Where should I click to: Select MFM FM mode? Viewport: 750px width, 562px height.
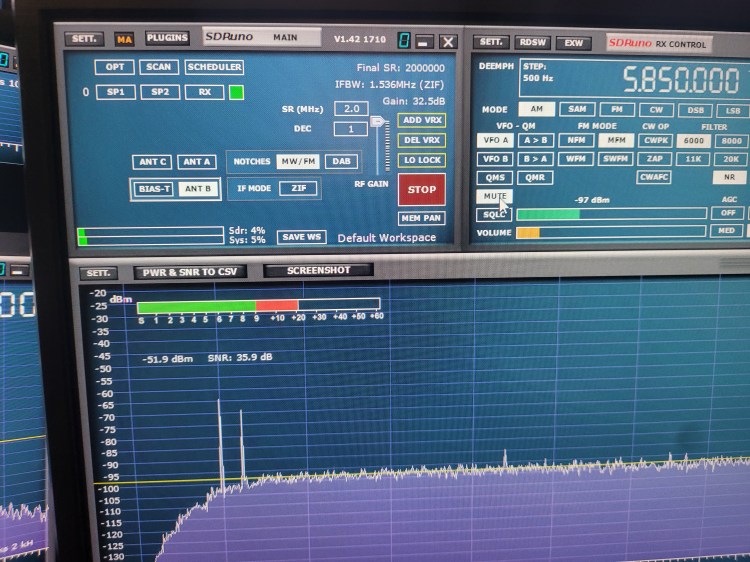[x=616, y=140]
